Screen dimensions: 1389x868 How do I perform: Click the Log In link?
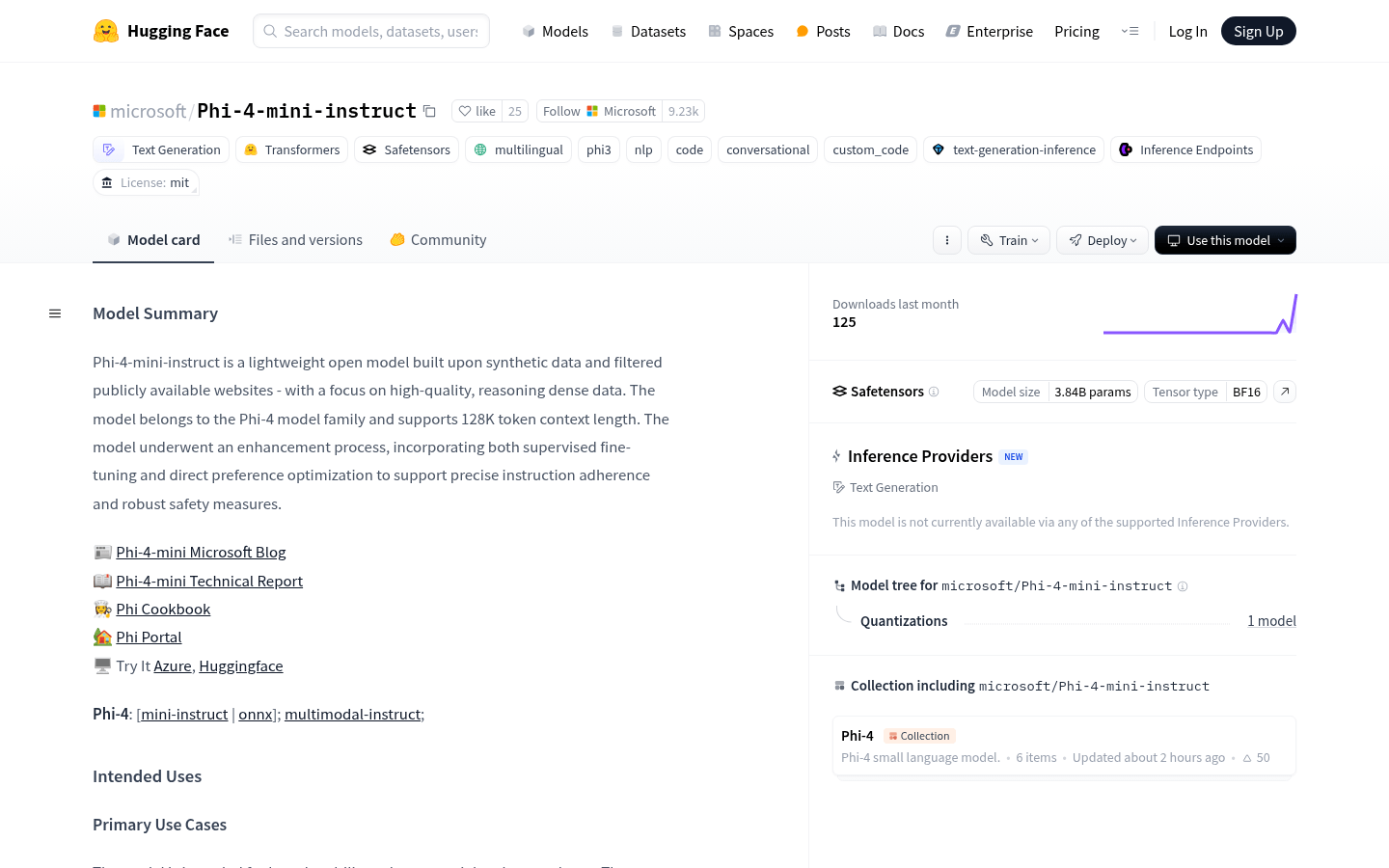(x=1187, y=31)
